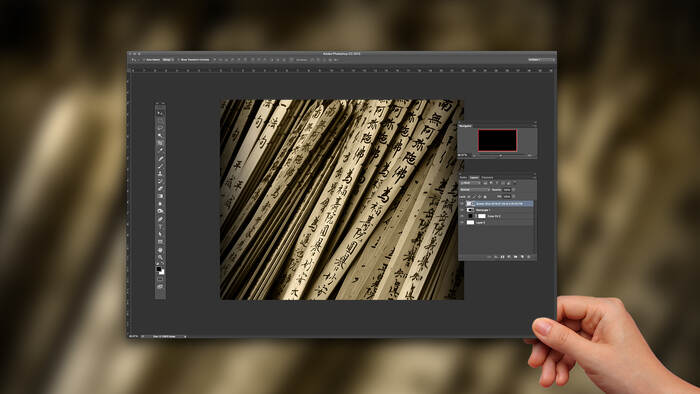Click the link layers icon in Layers panel
This screenshot has width=700, height=394.
[488, 257]
